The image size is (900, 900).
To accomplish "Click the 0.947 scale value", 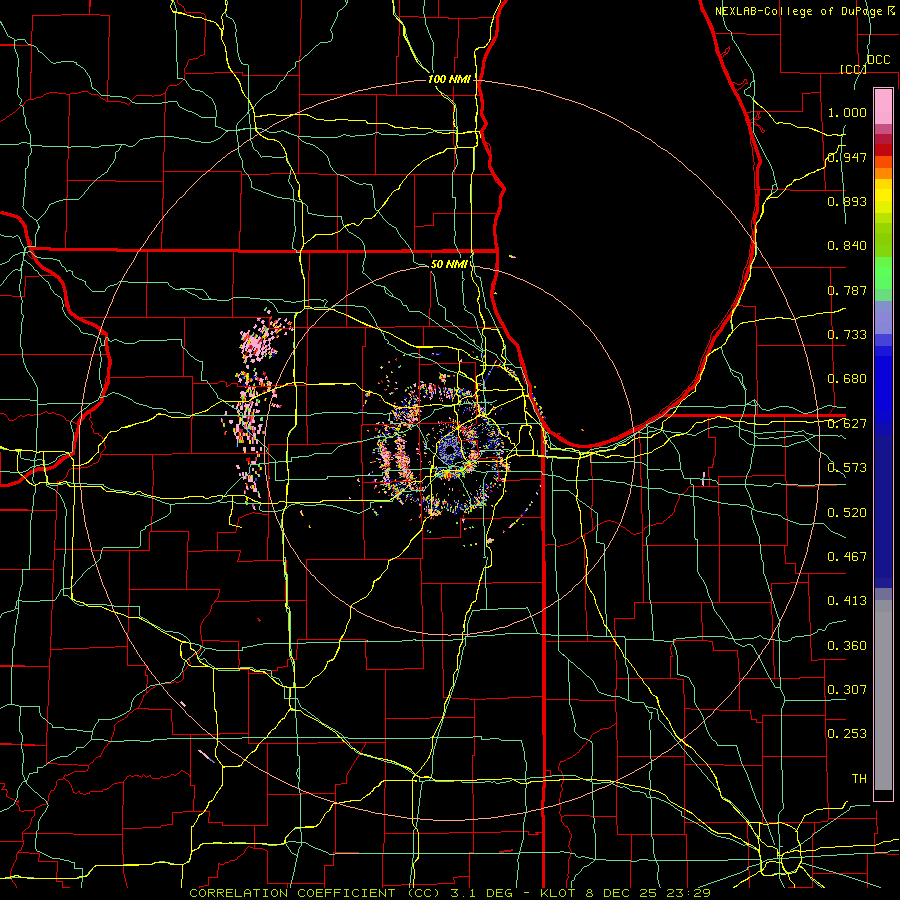I will click(847, 157).
